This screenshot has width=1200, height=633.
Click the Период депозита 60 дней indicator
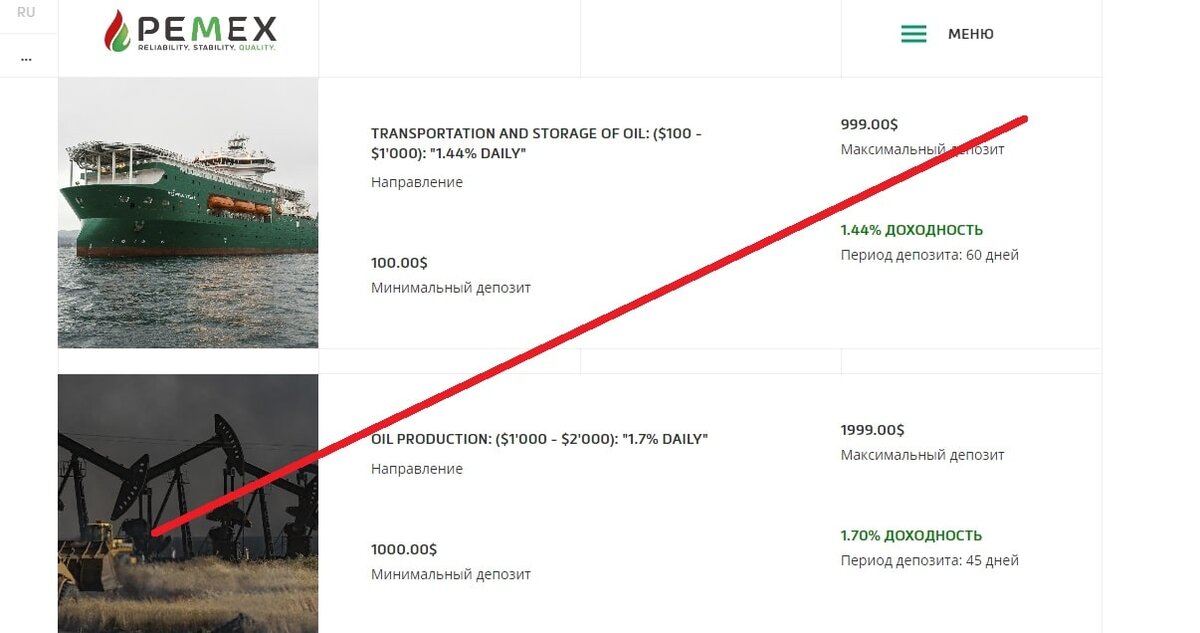[930, 255]
